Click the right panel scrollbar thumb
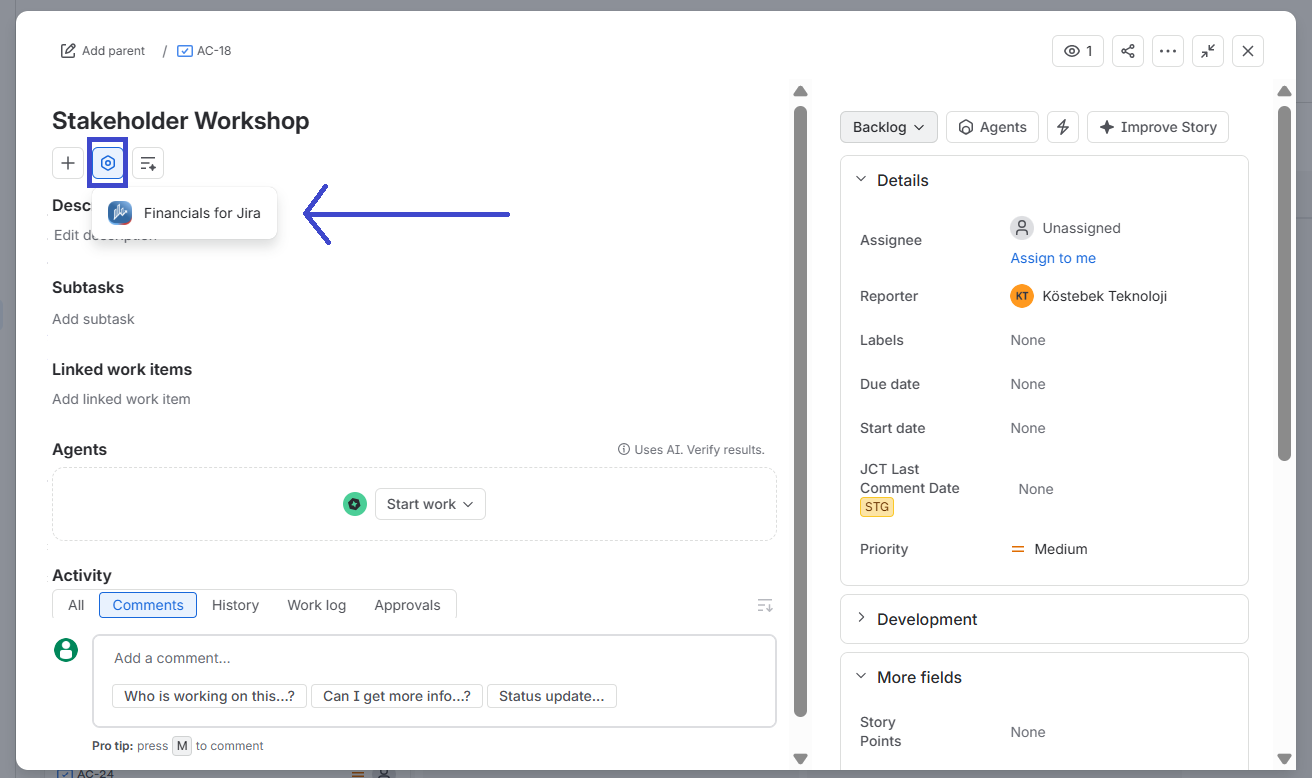Screen dimensions: 1312x778 point(1284,283)
